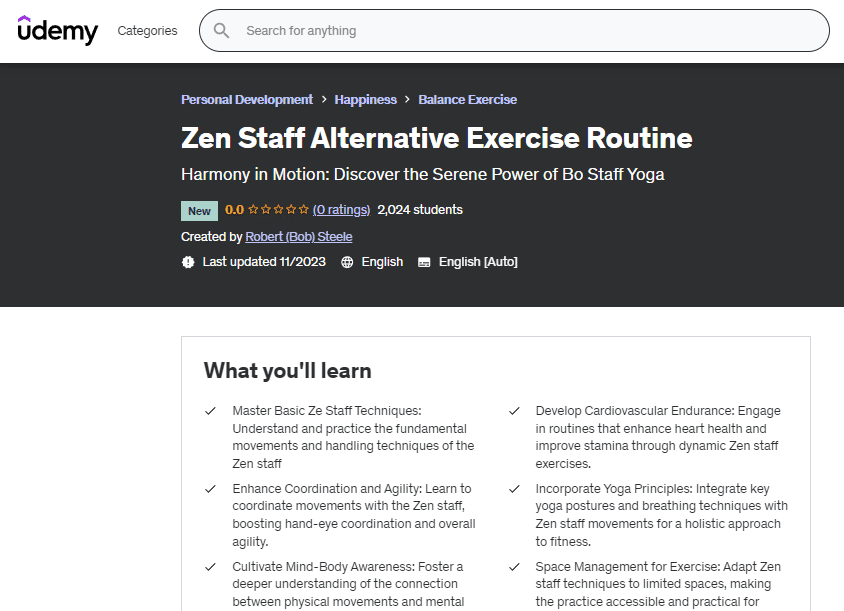
Task: Click checkmark beside Develop Cardiovascular Endurance
Action: click(x=514, y=411)
